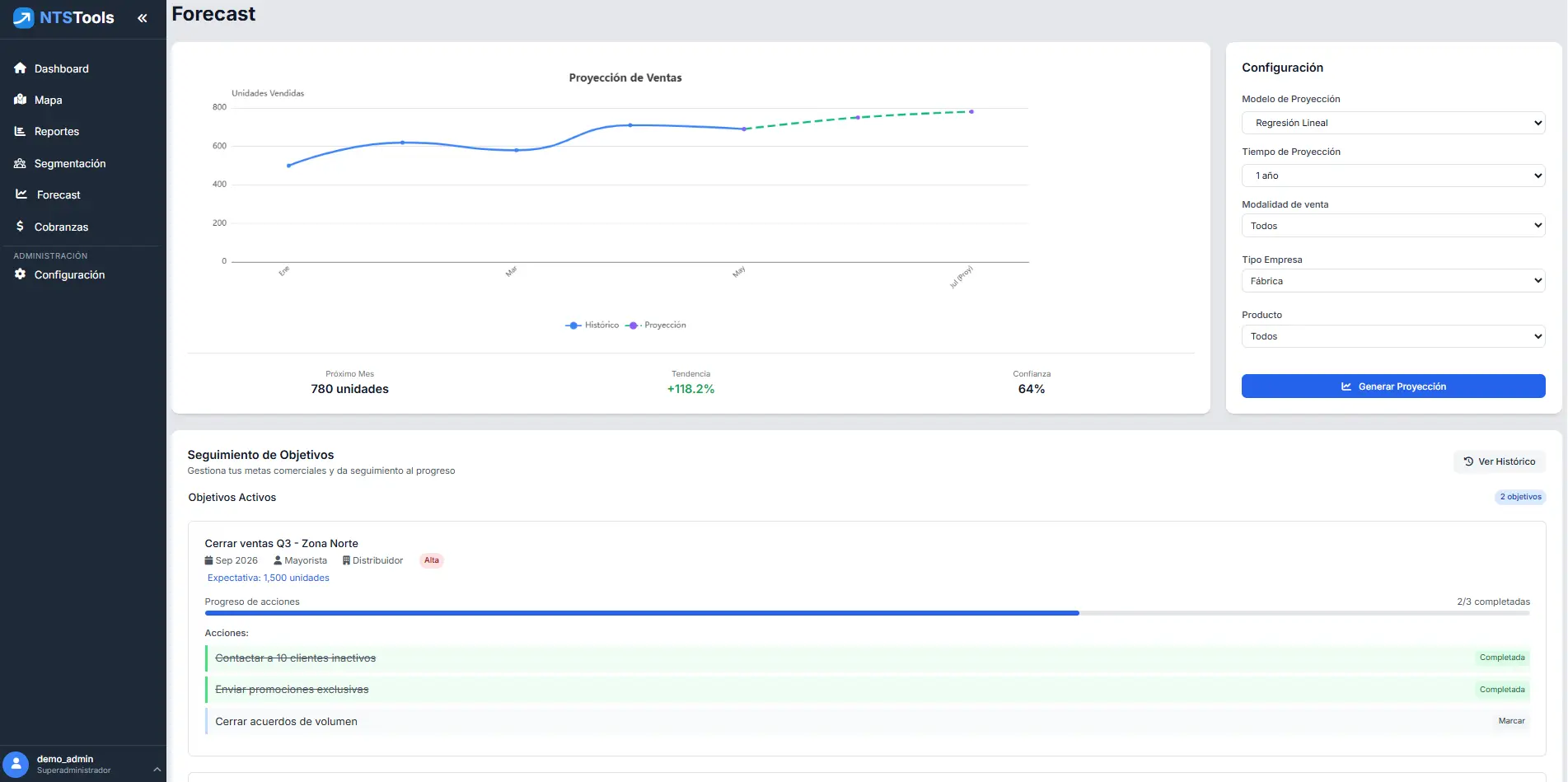Click the Progreso de acciones progress bar

click(867, 613)
